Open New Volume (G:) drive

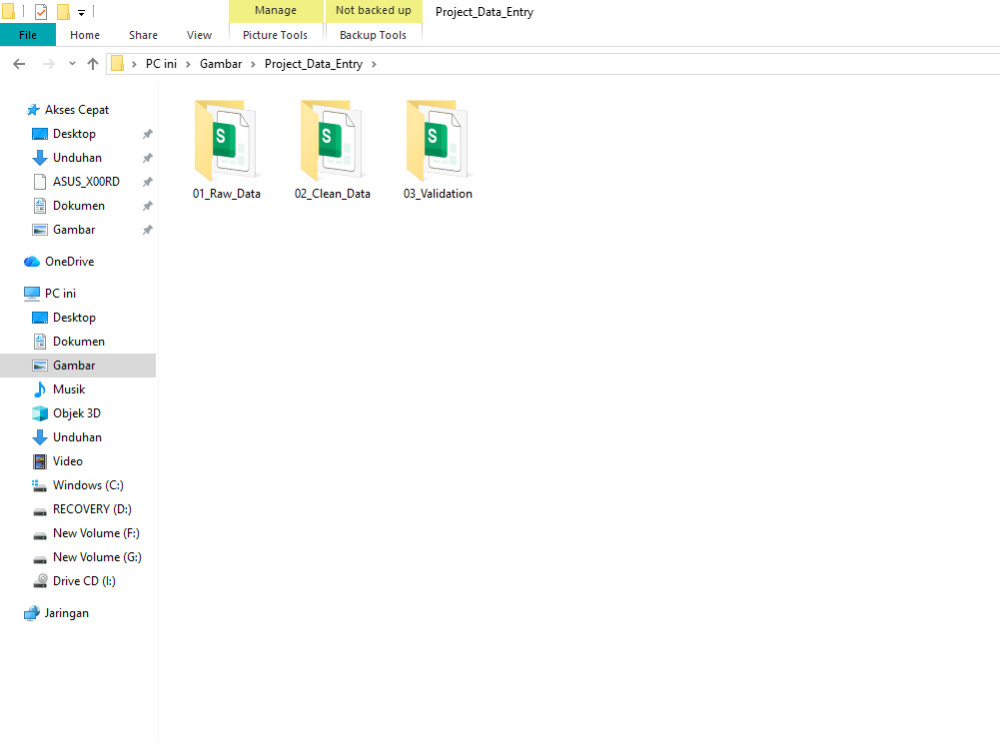pos(97,557)
